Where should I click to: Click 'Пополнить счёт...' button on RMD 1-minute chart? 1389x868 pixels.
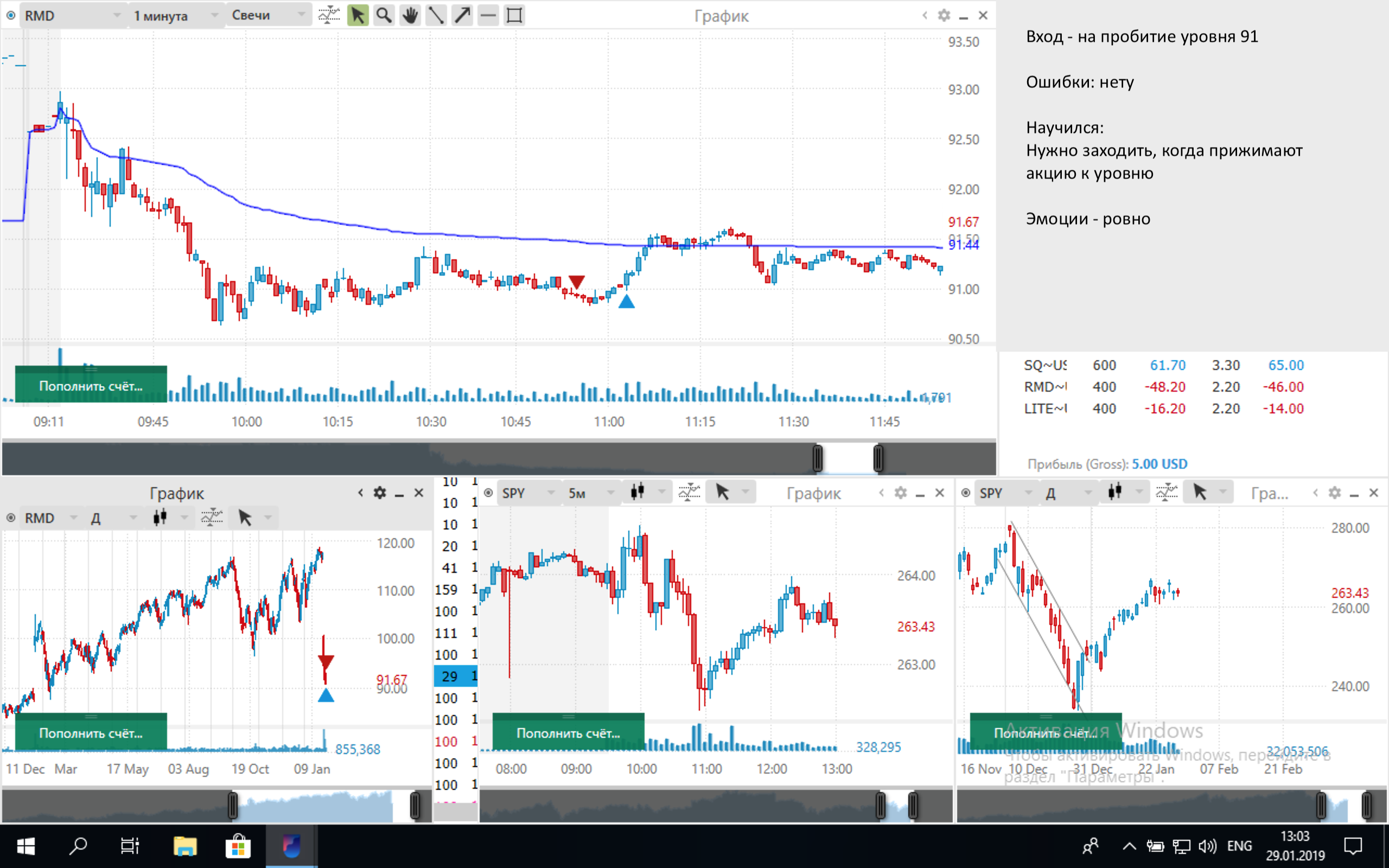[x=91, y=385]
